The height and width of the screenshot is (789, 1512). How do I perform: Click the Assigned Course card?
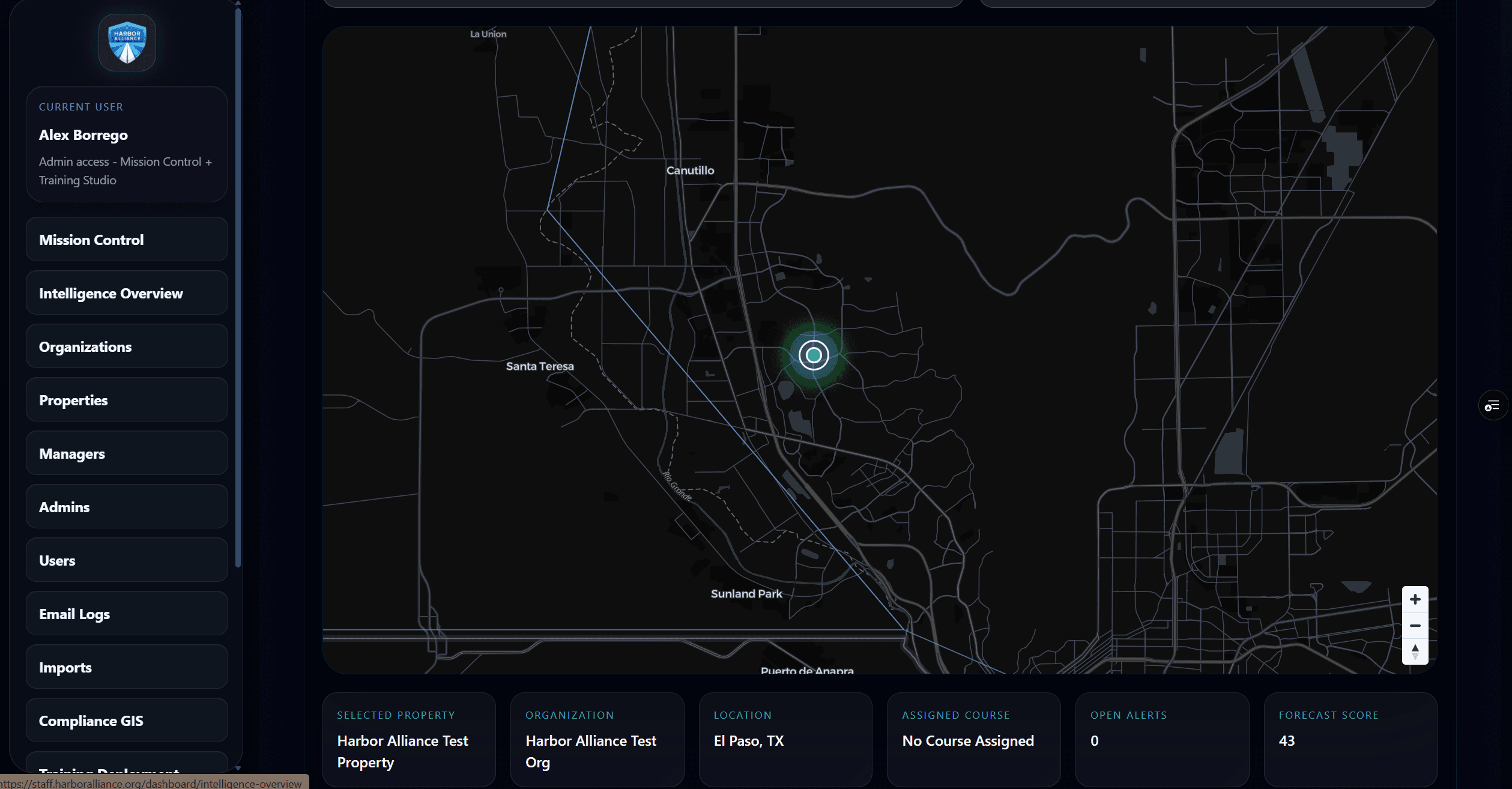coord(974,740)
